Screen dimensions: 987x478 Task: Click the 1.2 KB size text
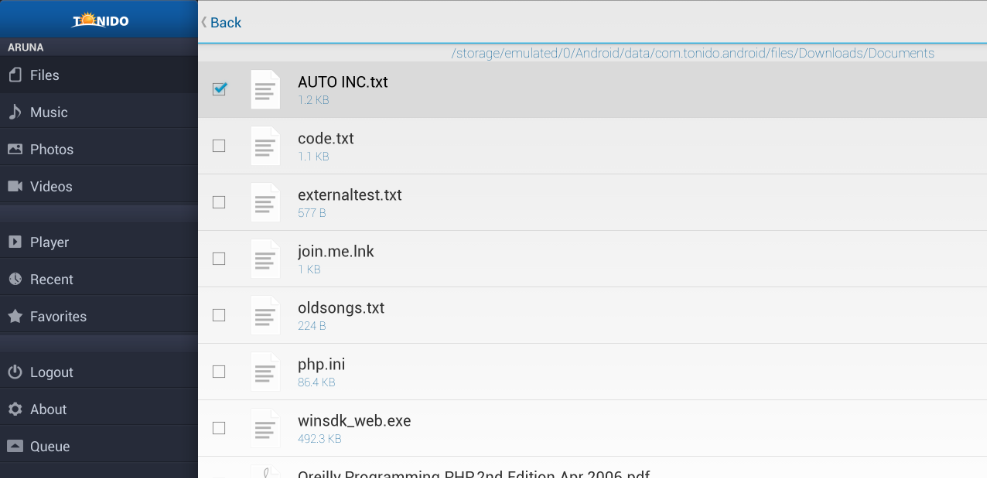[x=313, y=100]
